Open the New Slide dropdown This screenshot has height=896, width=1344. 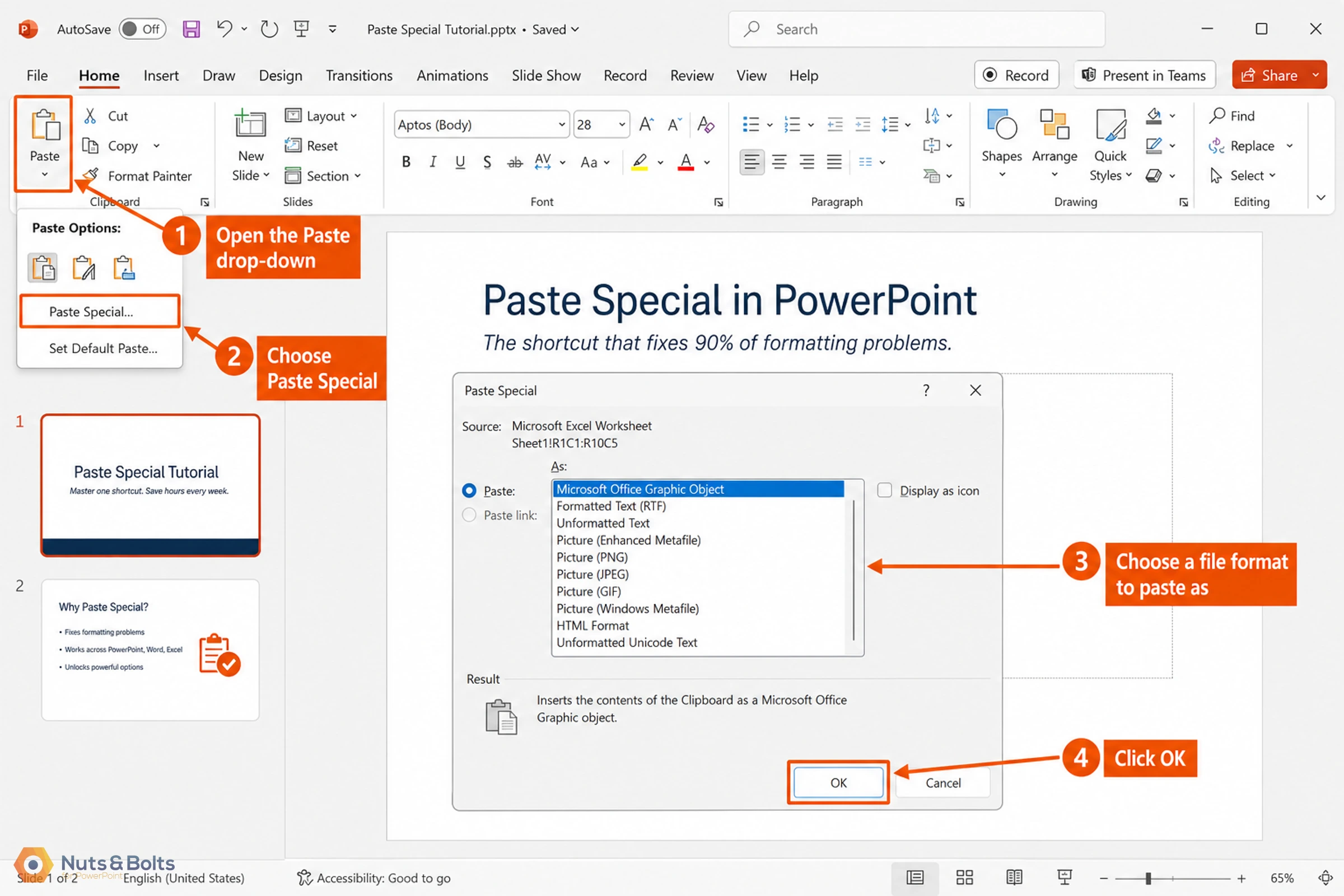(251, 175)
